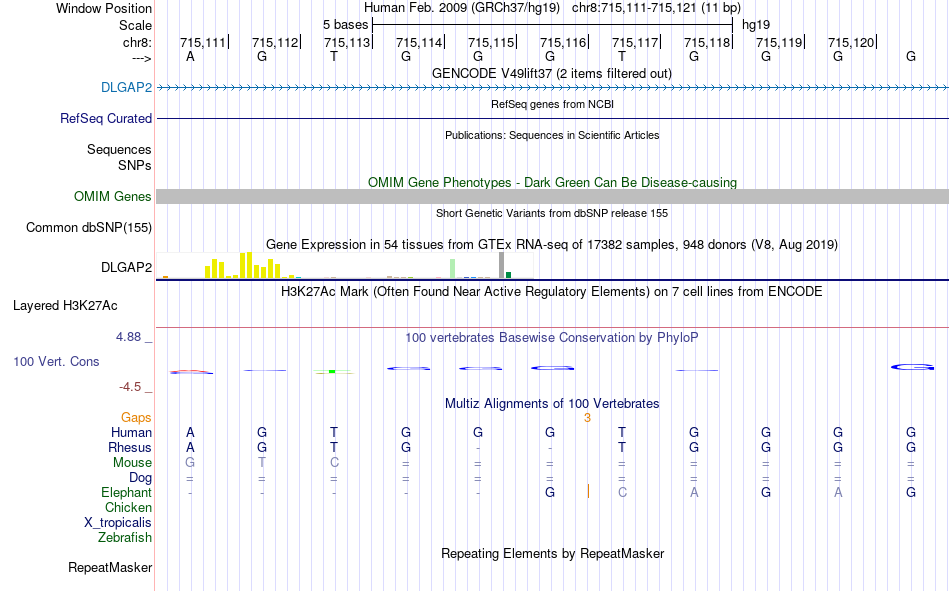Select the Mouse species row label

pos(132,462)
